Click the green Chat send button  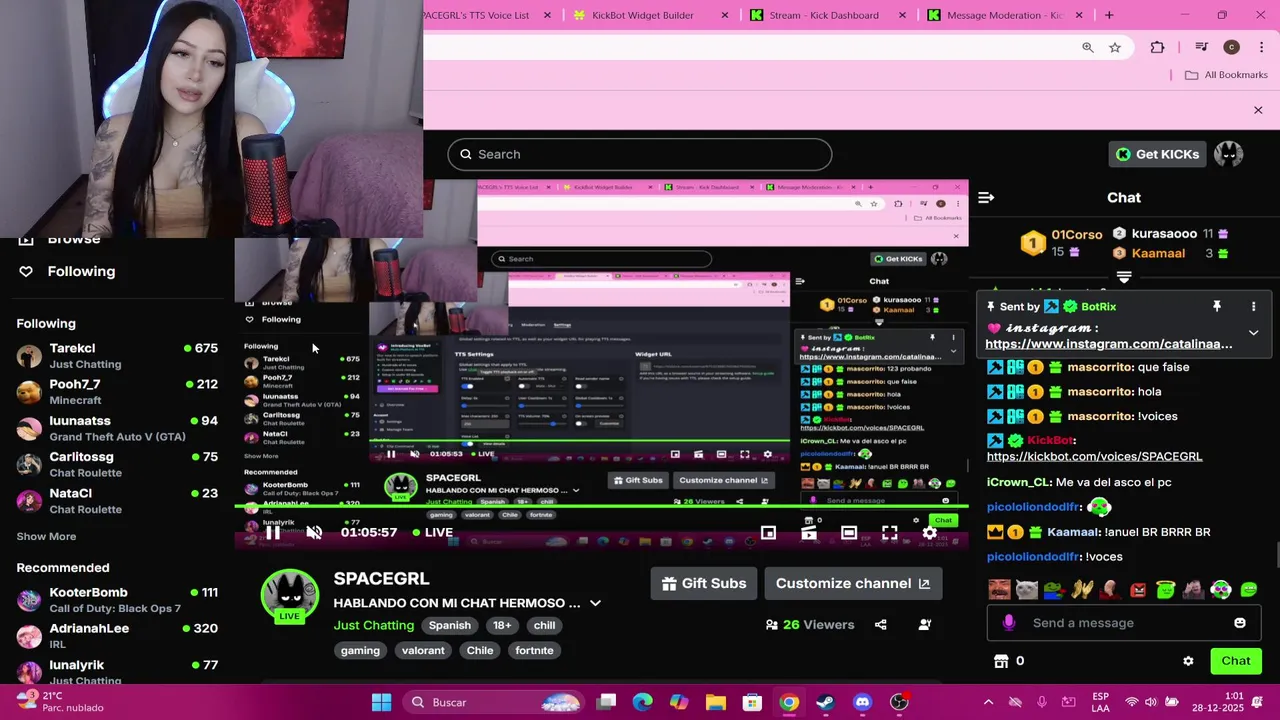click(1236, 661)
